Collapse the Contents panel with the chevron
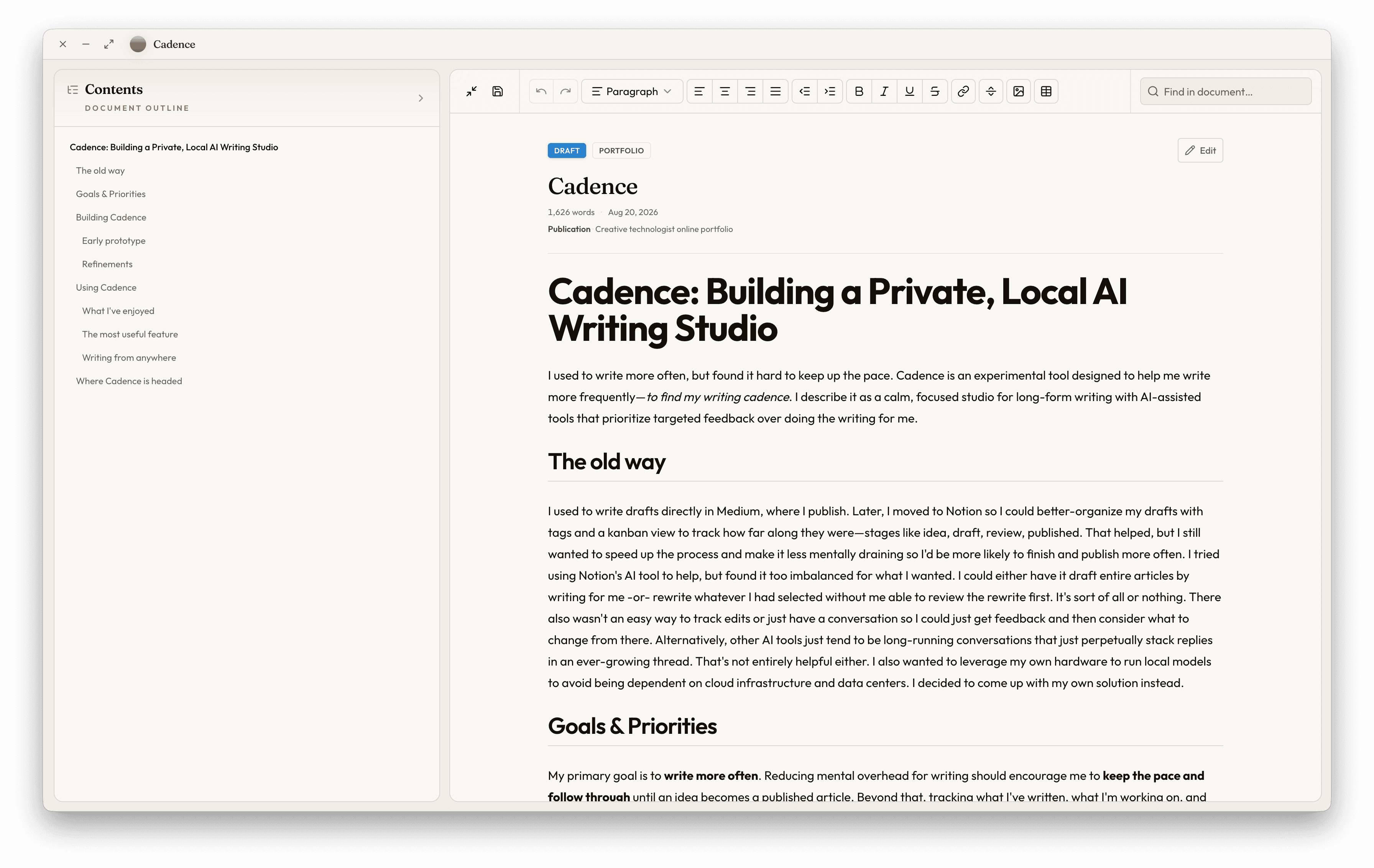 (x=421, y=98)
